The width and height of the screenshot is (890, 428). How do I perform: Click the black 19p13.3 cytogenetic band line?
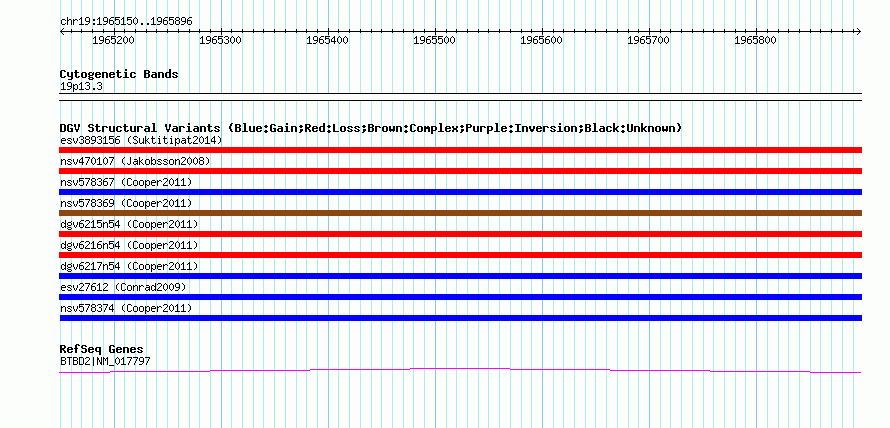[460, 96]
